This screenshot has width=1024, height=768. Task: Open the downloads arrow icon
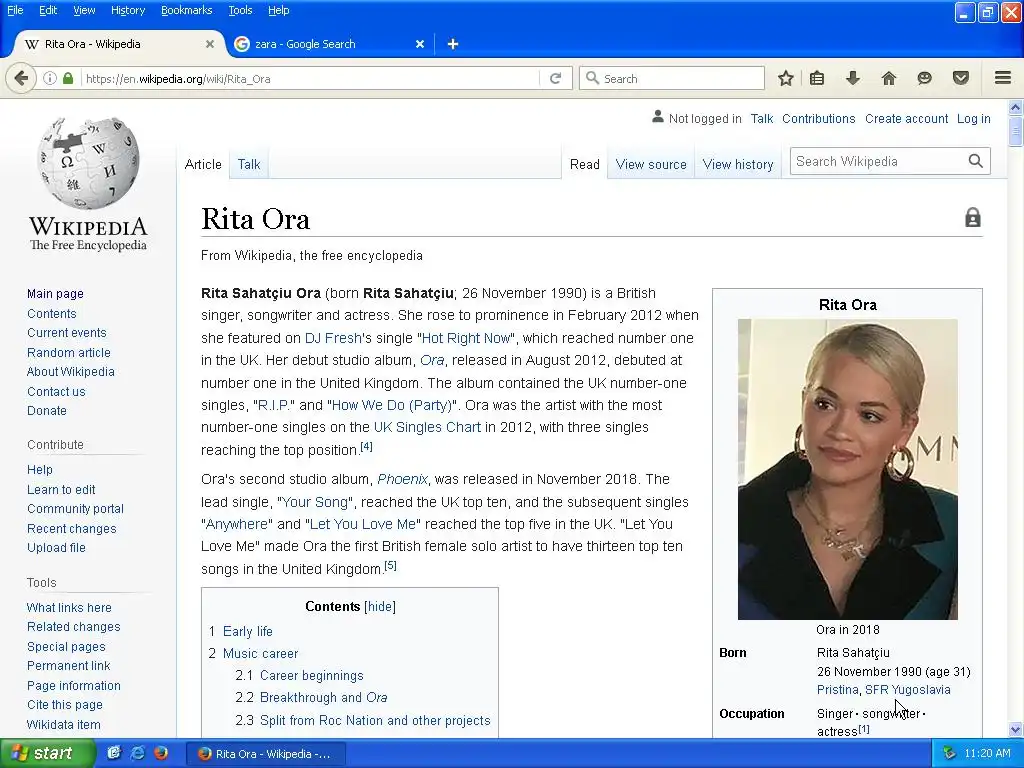coord(852,78)
